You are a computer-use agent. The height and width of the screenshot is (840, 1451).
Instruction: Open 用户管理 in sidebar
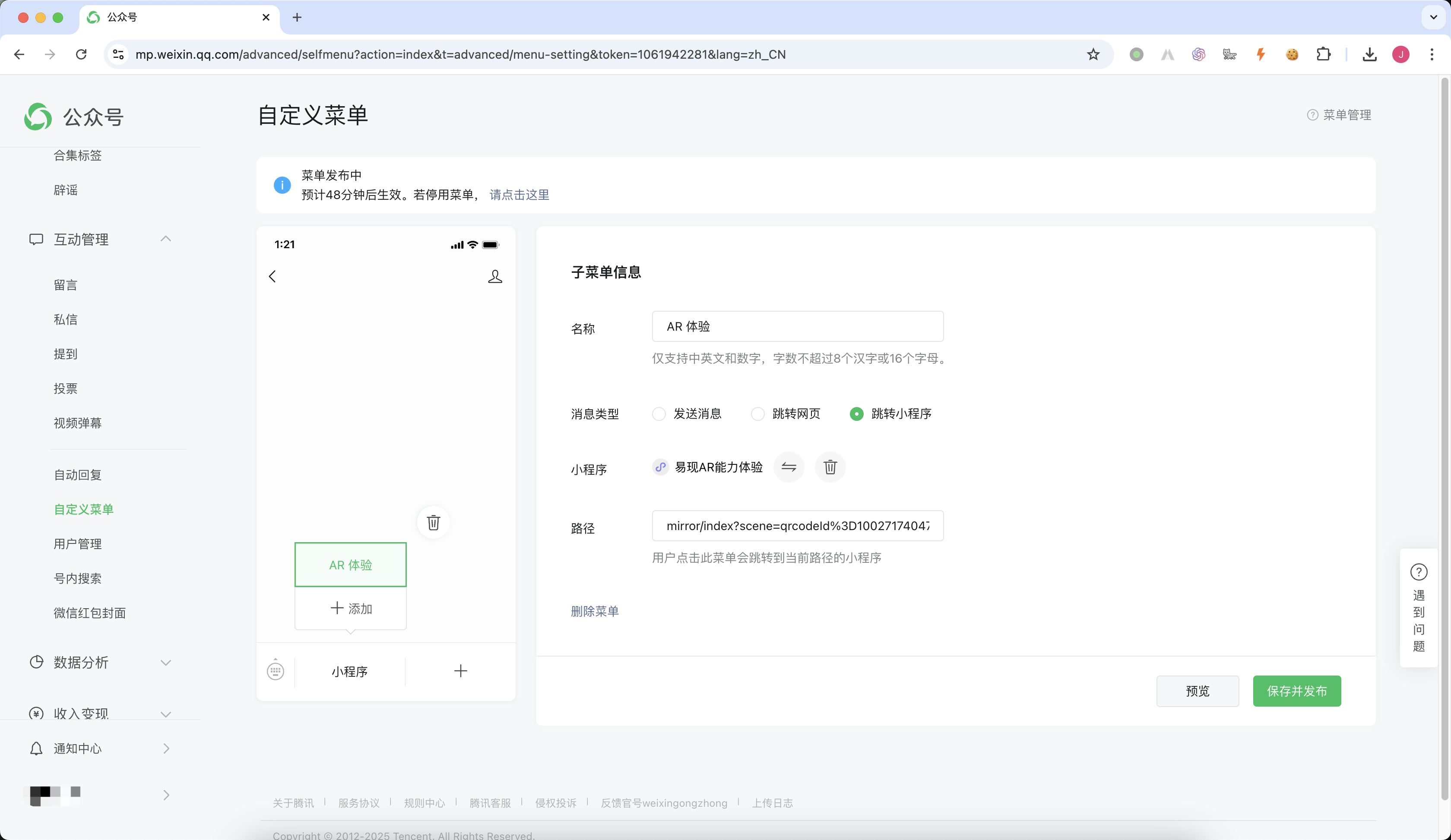78,544
